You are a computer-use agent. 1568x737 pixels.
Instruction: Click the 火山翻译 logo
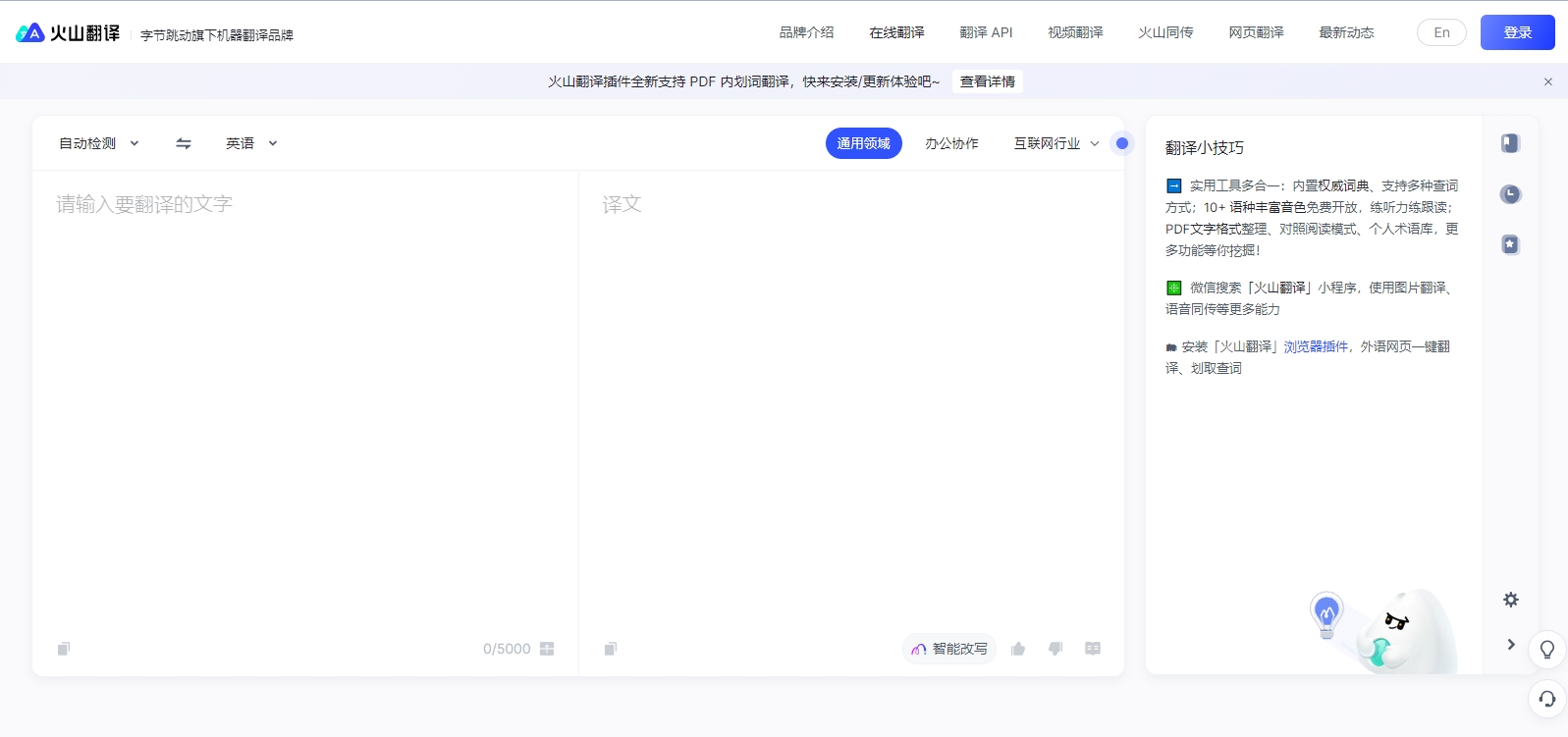68,32
